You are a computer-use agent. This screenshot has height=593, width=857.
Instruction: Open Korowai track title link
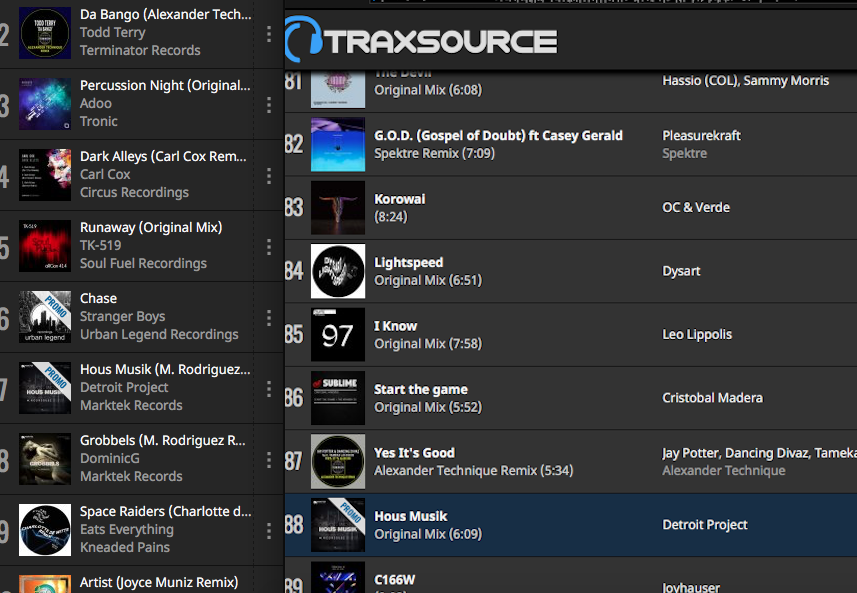click(400, 199)
